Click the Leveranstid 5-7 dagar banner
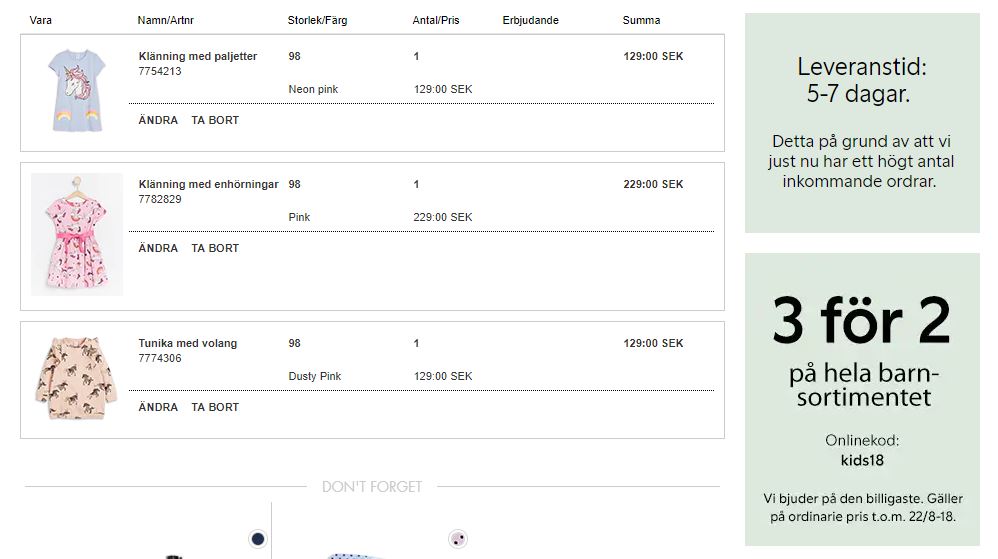The height and width of the screenshot is (559, 998). [x=862, y=123]
